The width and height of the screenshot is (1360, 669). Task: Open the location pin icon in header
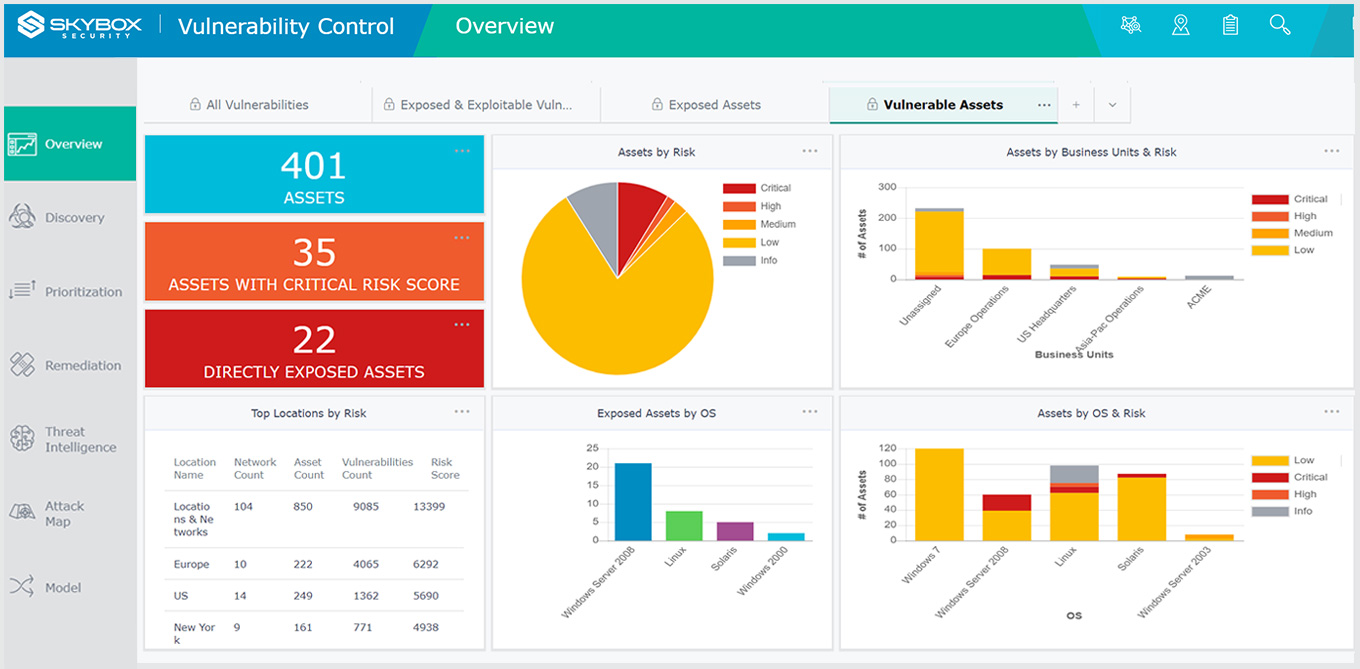point(1181,26)
